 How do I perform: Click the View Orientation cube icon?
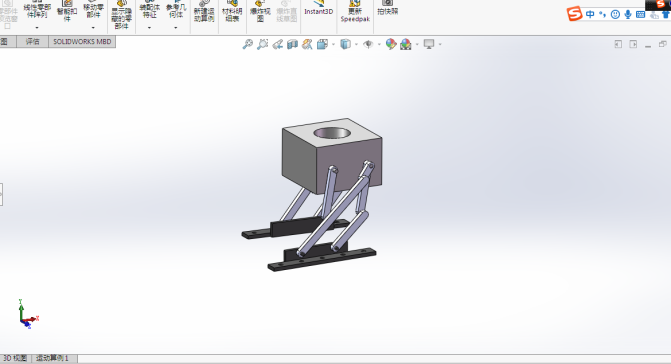[322, 44]
